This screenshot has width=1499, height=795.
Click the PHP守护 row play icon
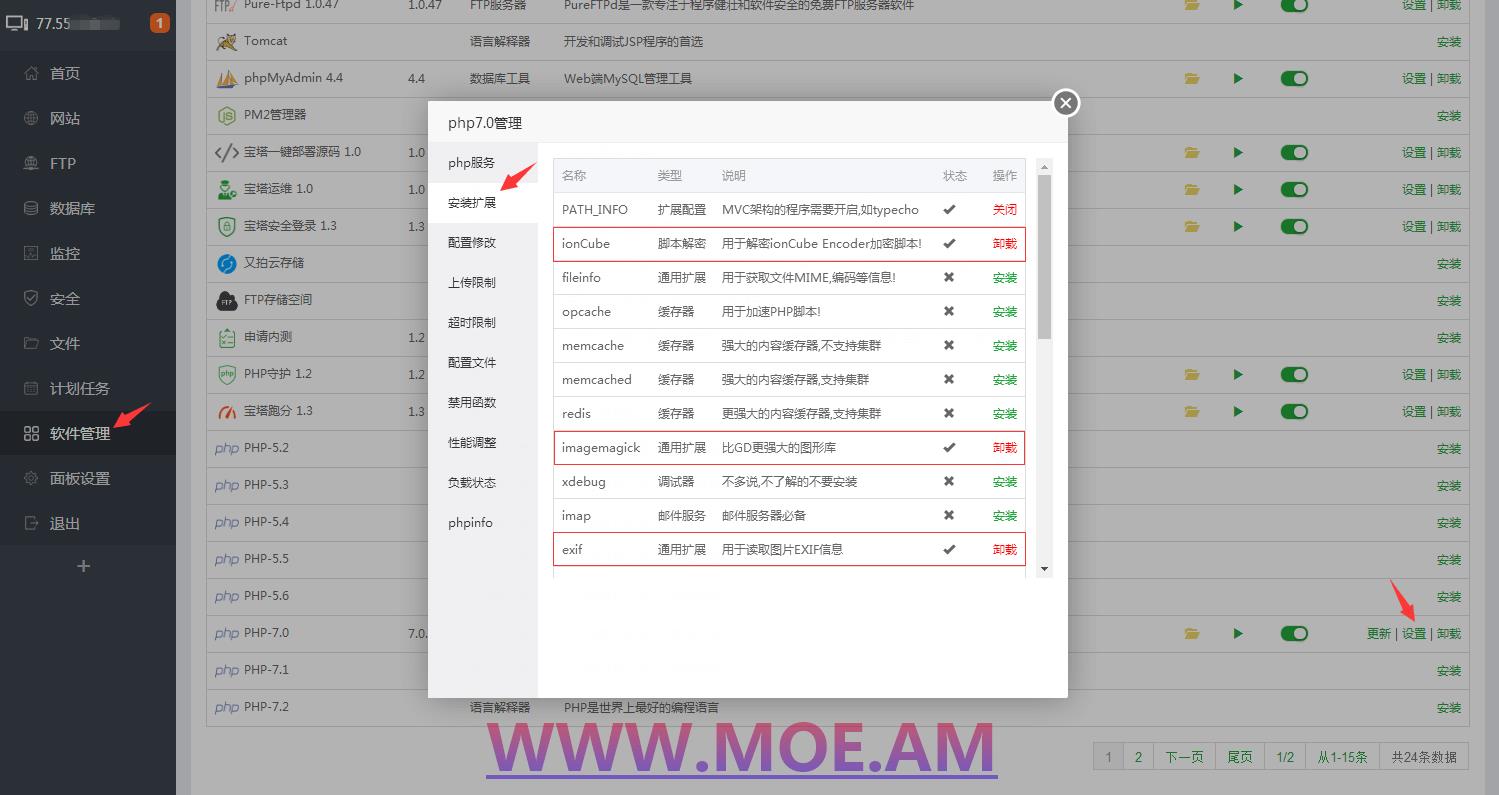coord(1238,374)
